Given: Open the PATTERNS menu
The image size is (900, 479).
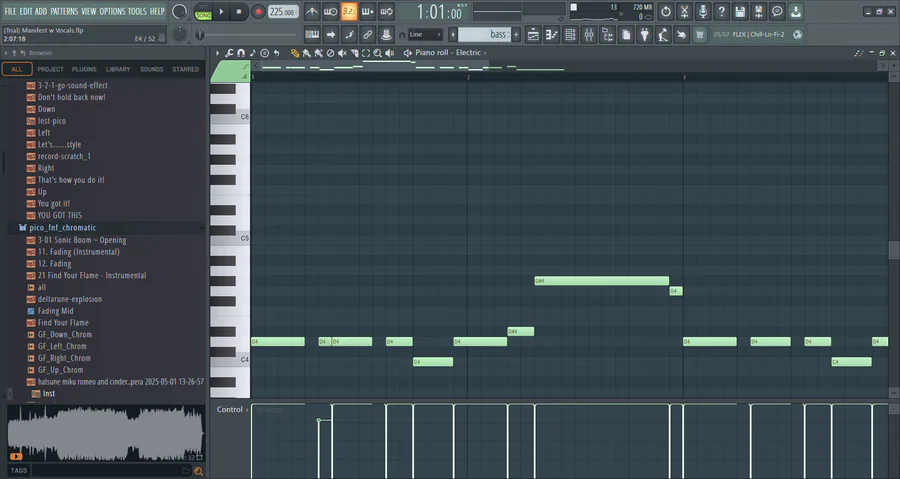Looking at the screenshot, I should [64, 11].
